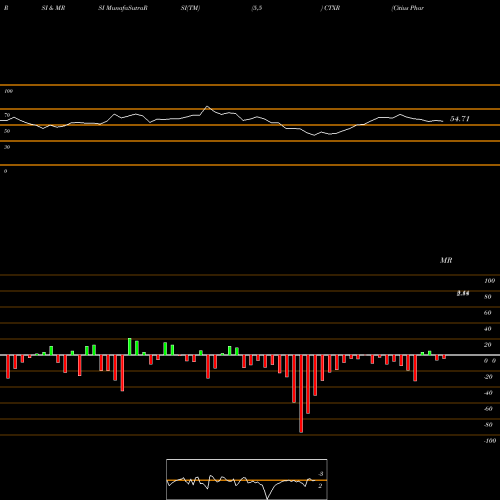Click the RSI line peak above 70

click(x=207, y=107)
